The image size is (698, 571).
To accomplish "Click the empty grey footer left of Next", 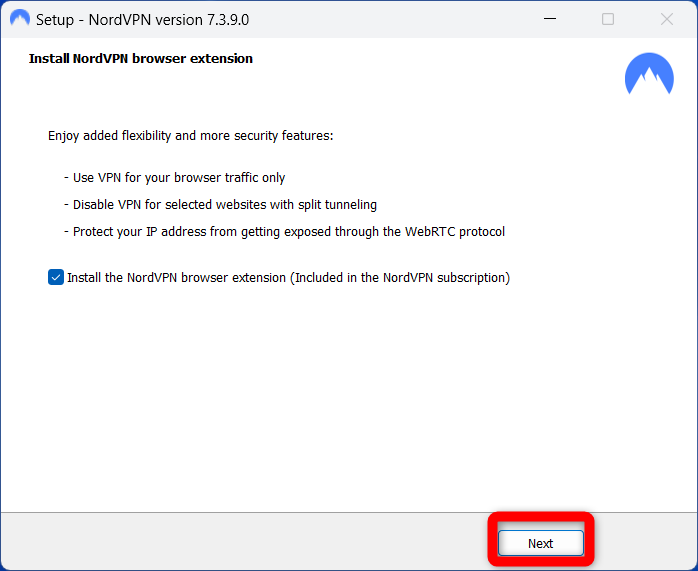I will click(x=240, y=542).
